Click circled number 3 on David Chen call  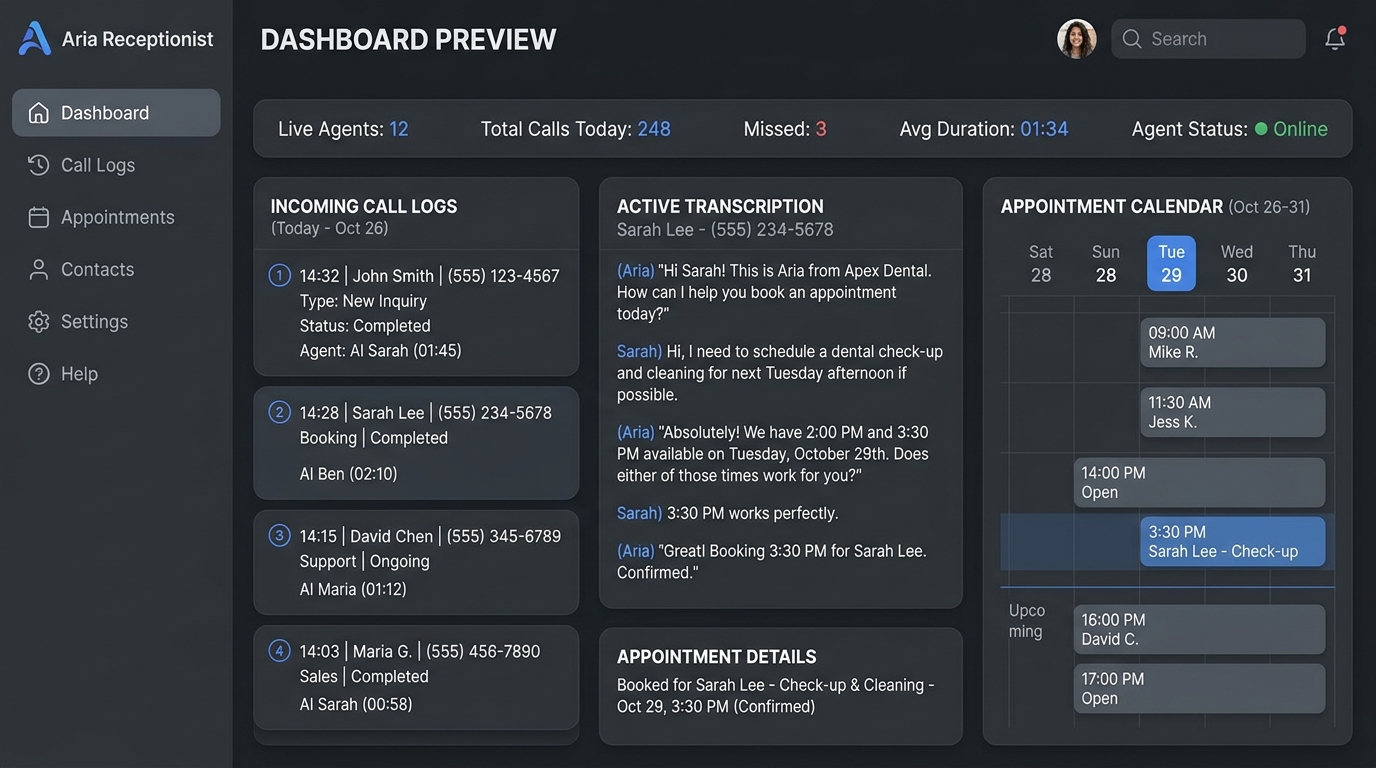(280, 535)
